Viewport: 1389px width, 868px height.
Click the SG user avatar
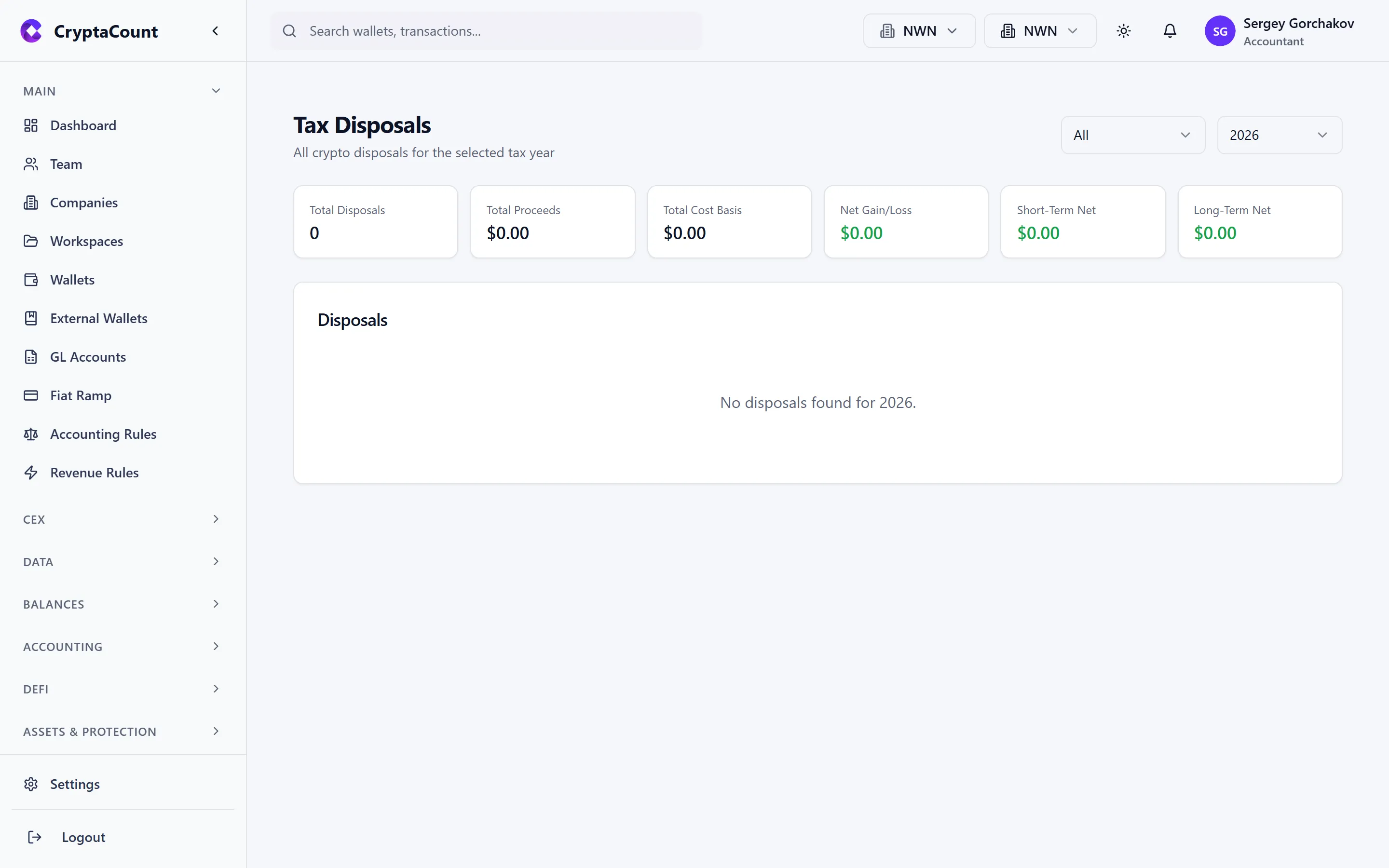(x=1220, y=31)
